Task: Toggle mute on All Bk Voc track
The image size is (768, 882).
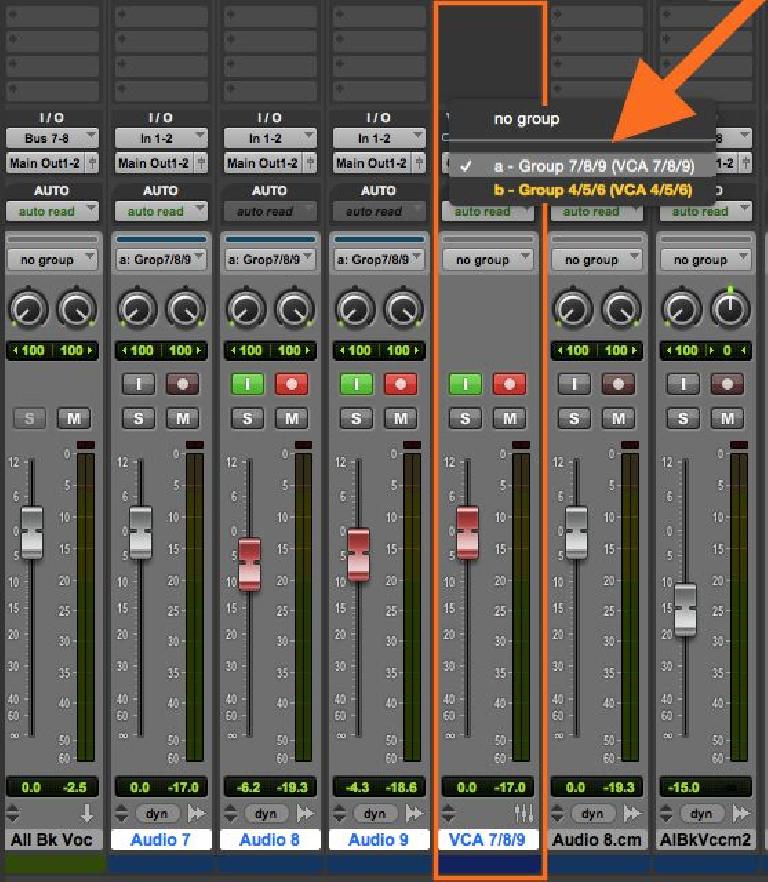Action: (x=74, y=418)
